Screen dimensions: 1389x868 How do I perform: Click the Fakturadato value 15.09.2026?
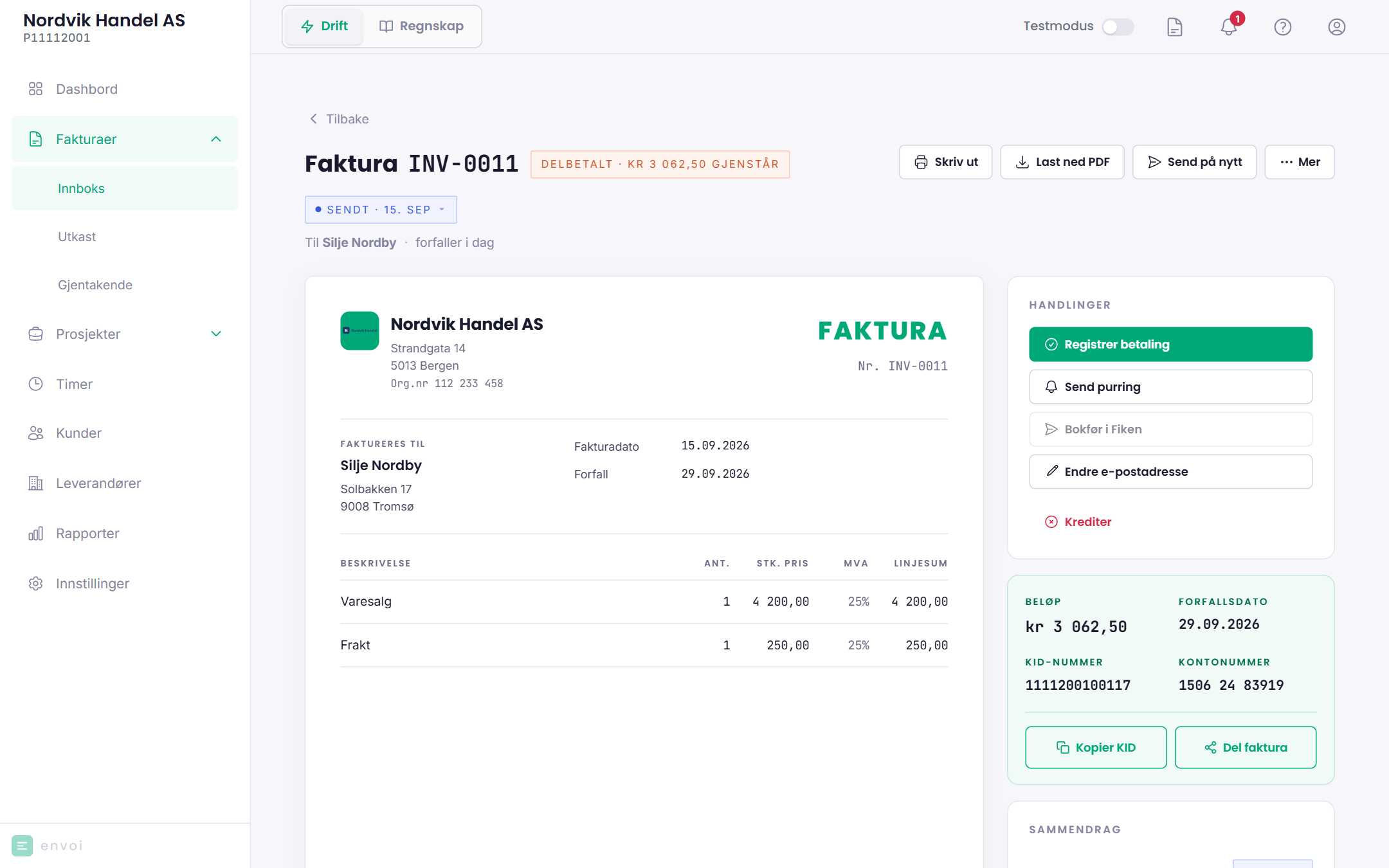(715, 446)
